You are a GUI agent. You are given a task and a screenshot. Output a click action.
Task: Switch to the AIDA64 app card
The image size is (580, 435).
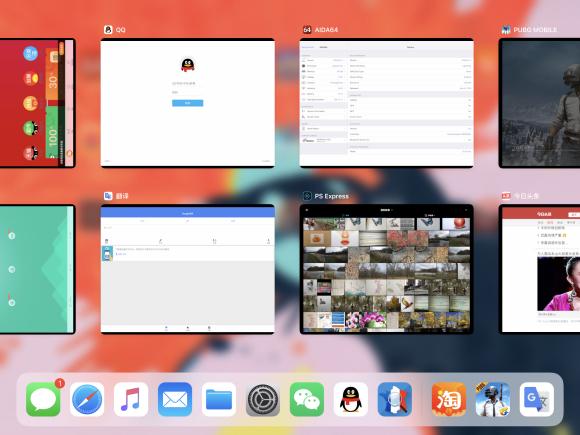[387, 103]
